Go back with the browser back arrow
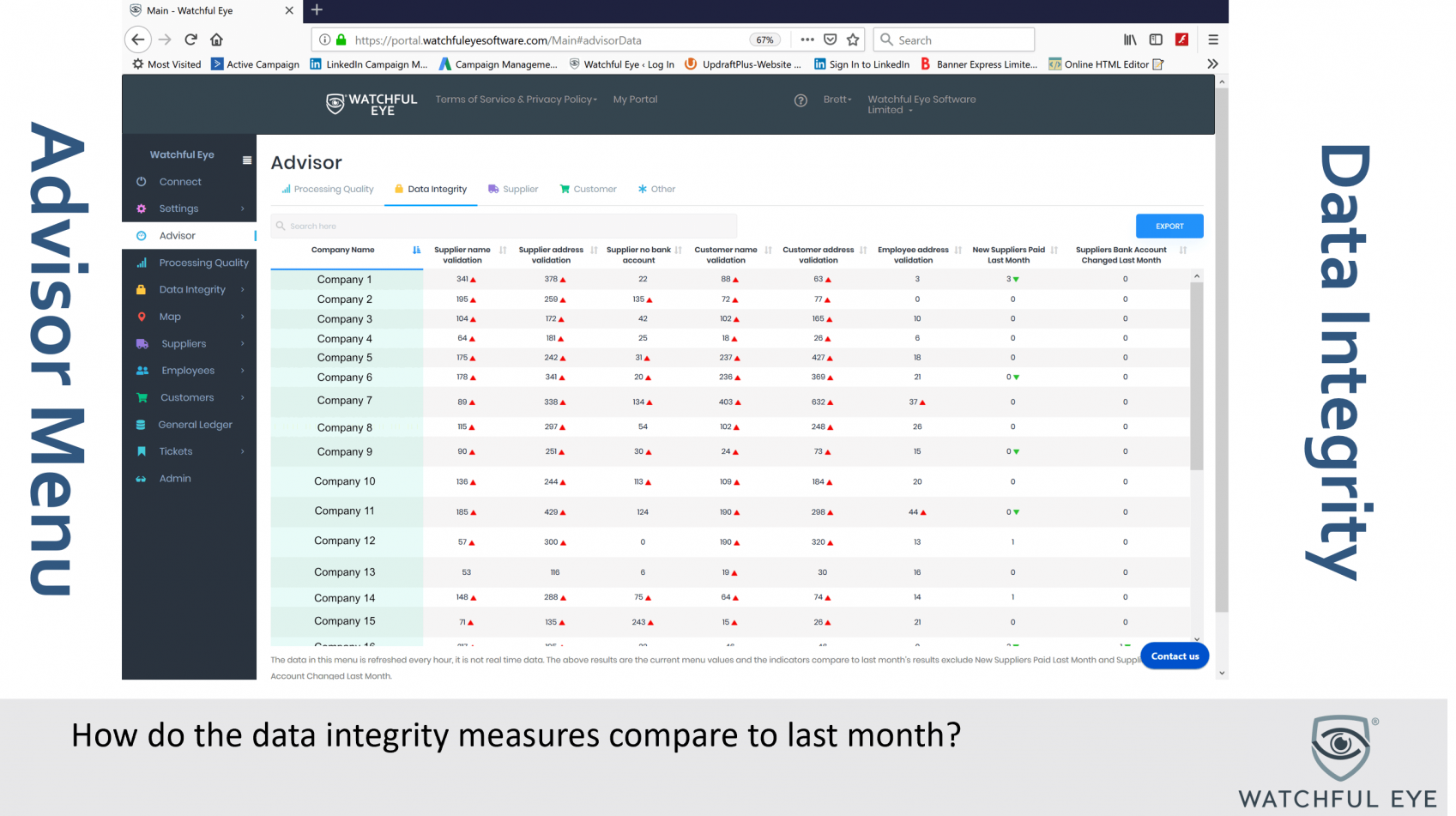1456x816 pixels. pos(138,39)
